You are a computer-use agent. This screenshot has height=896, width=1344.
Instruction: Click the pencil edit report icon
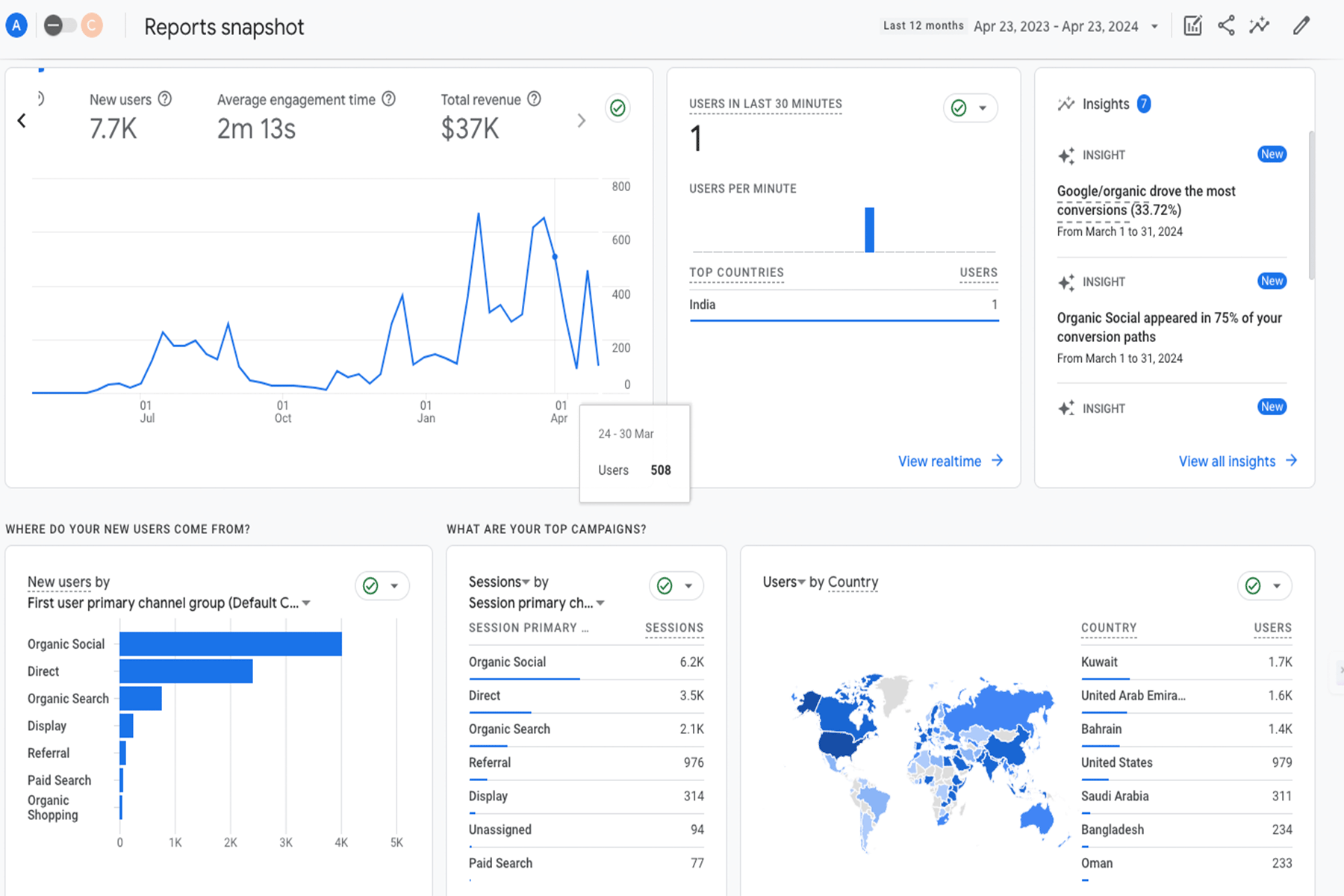(x=1301, y=25)
